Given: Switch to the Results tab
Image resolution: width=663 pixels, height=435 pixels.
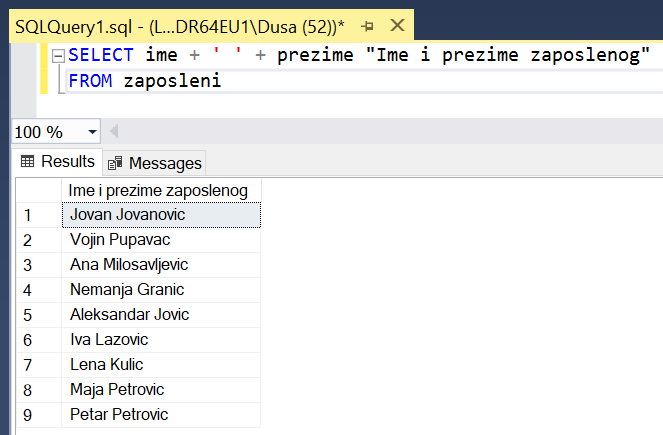Looking at the screenshot, I should pos(58,162).
